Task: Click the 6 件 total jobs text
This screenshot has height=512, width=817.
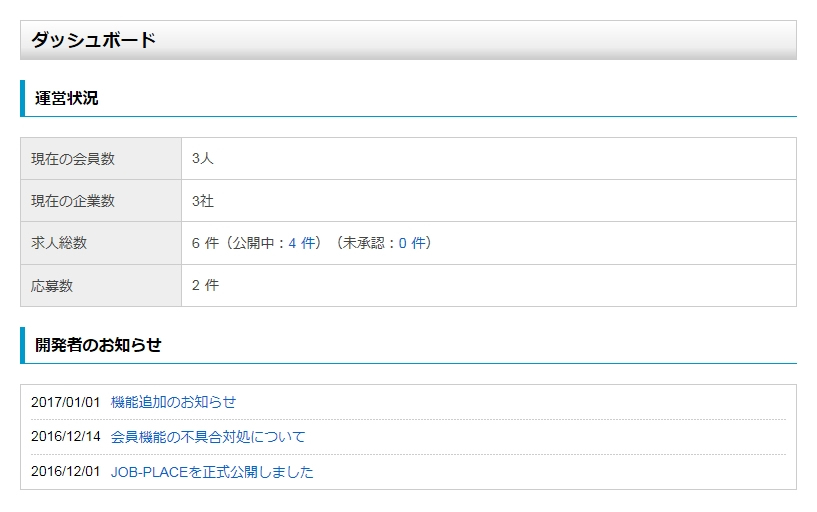Action: (205, 243)
